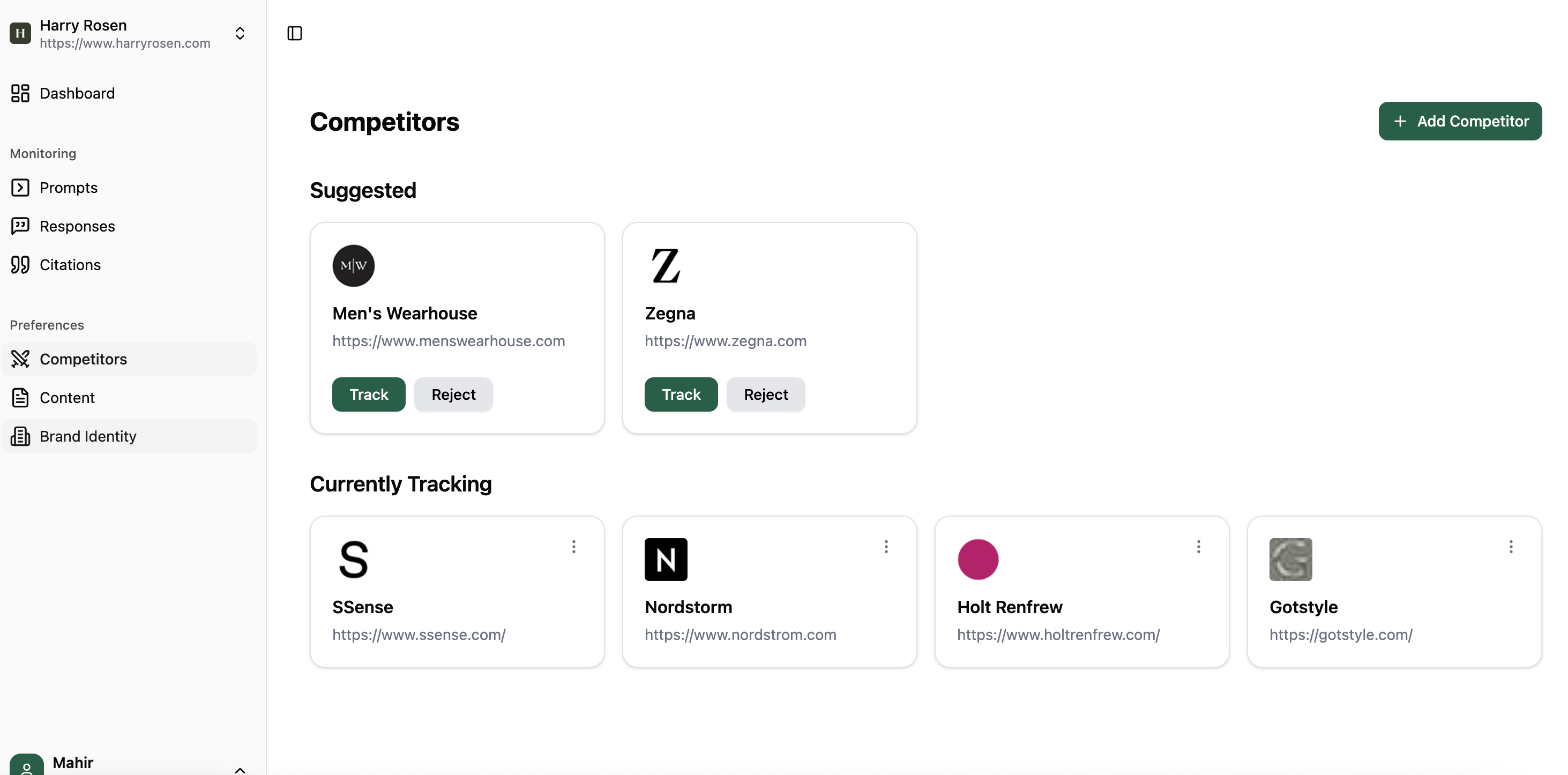Reject the Zegna suggestion
Image resolution: width=1568 pixels, height=775 pixels.
click(x=765, y=394)
